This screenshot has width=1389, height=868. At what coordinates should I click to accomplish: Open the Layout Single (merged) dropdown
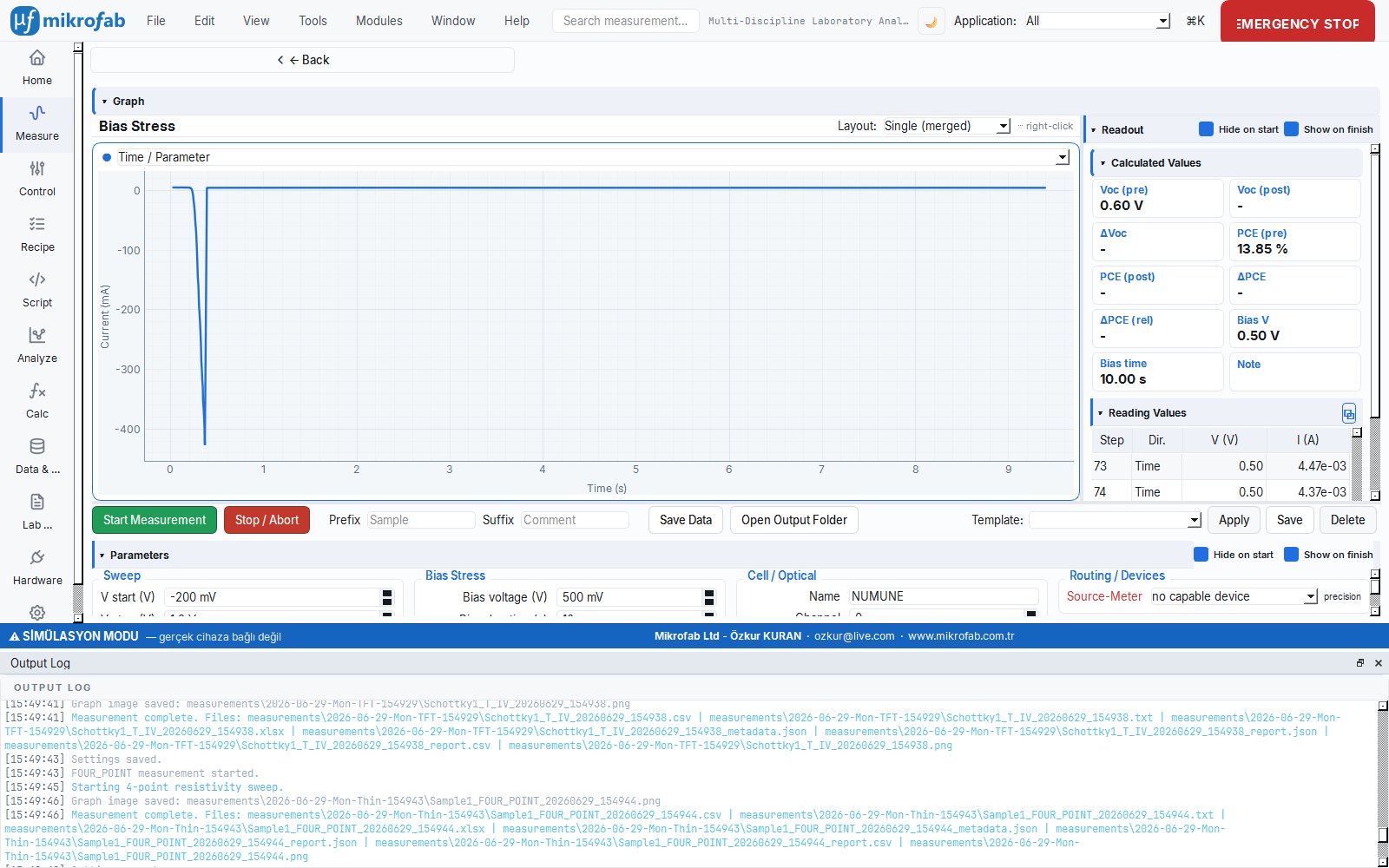pos(946,126)
